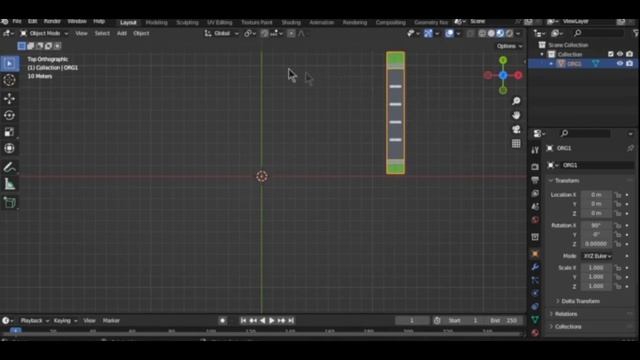Toggle Collection exclude checkbox in outliner

pyautogui.click(x=611, y=54)
